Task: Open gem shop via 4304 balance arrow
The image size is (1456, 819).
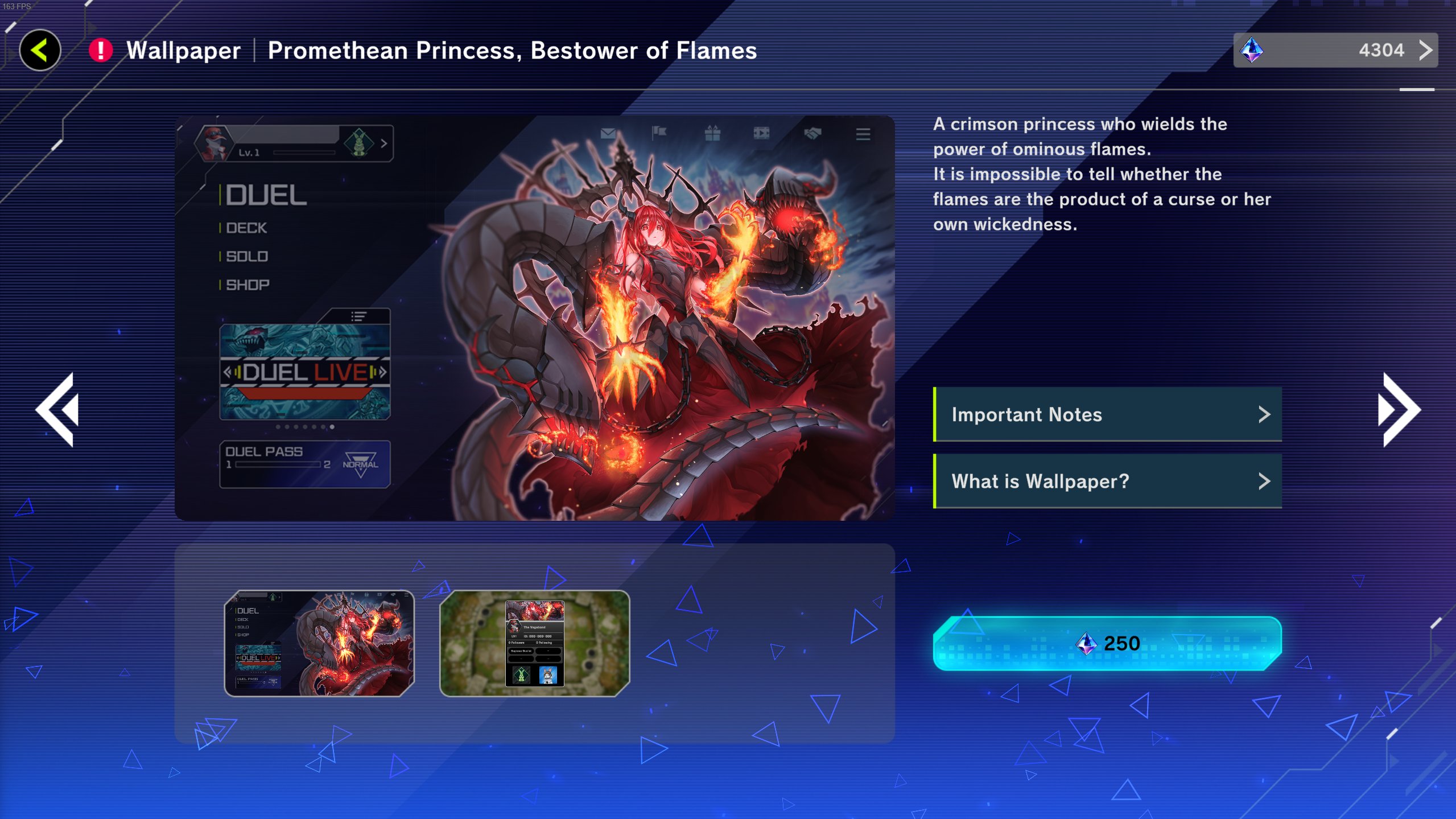Action: coord(1425,50)
